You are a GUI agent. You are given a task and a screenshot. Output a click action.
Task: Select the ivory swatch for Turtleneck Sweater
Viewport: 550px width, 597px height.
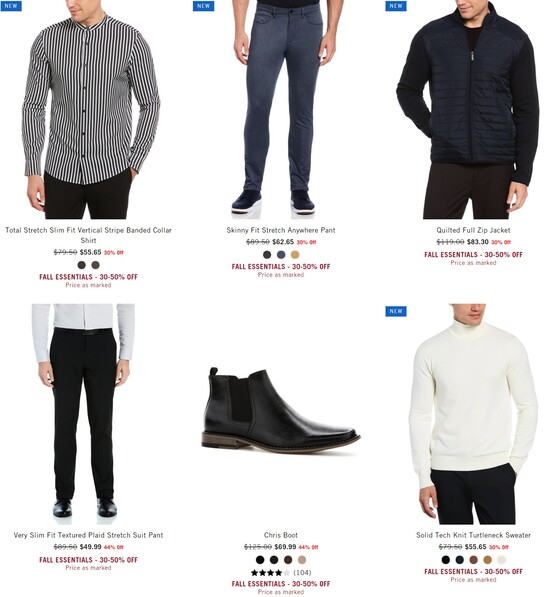pyautogui.click(x=502, y=560)
